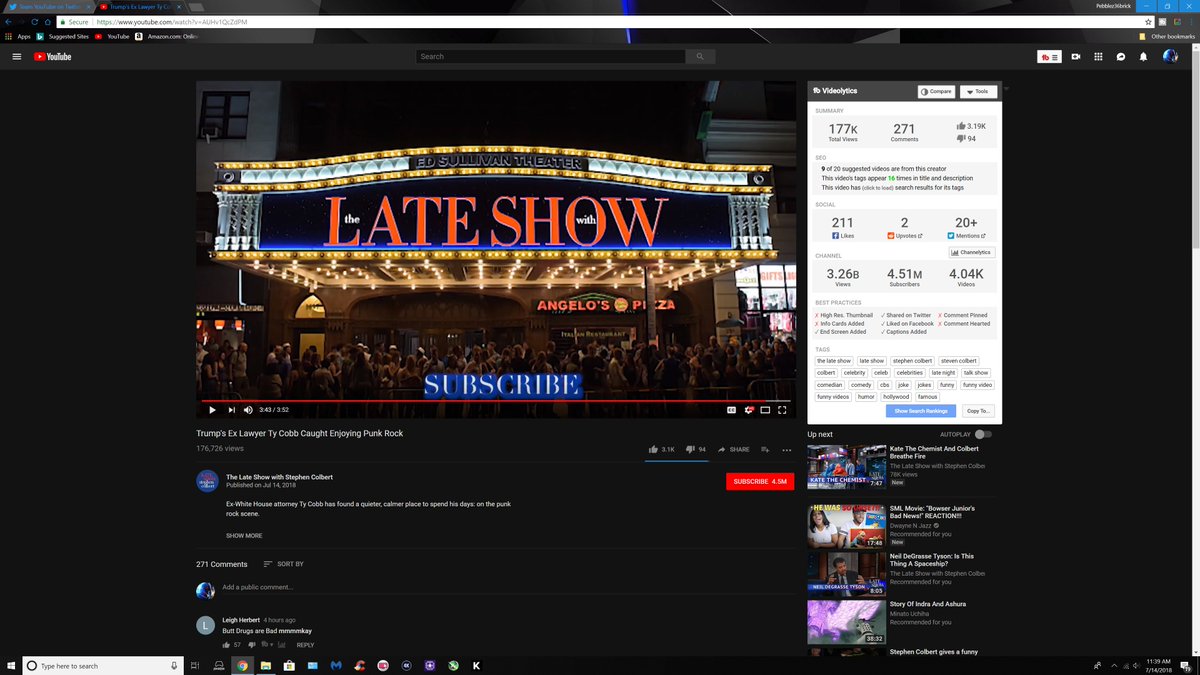Open the Copy To... tags button

coord(978,411)
